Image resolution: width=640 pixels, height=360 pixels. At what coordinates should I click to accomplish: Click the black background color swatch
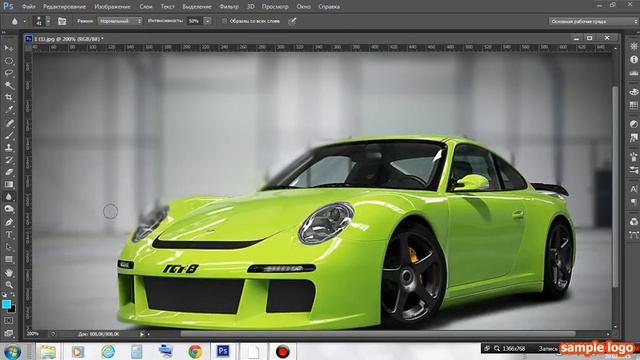pyautogui.click(x=12, y=309)
